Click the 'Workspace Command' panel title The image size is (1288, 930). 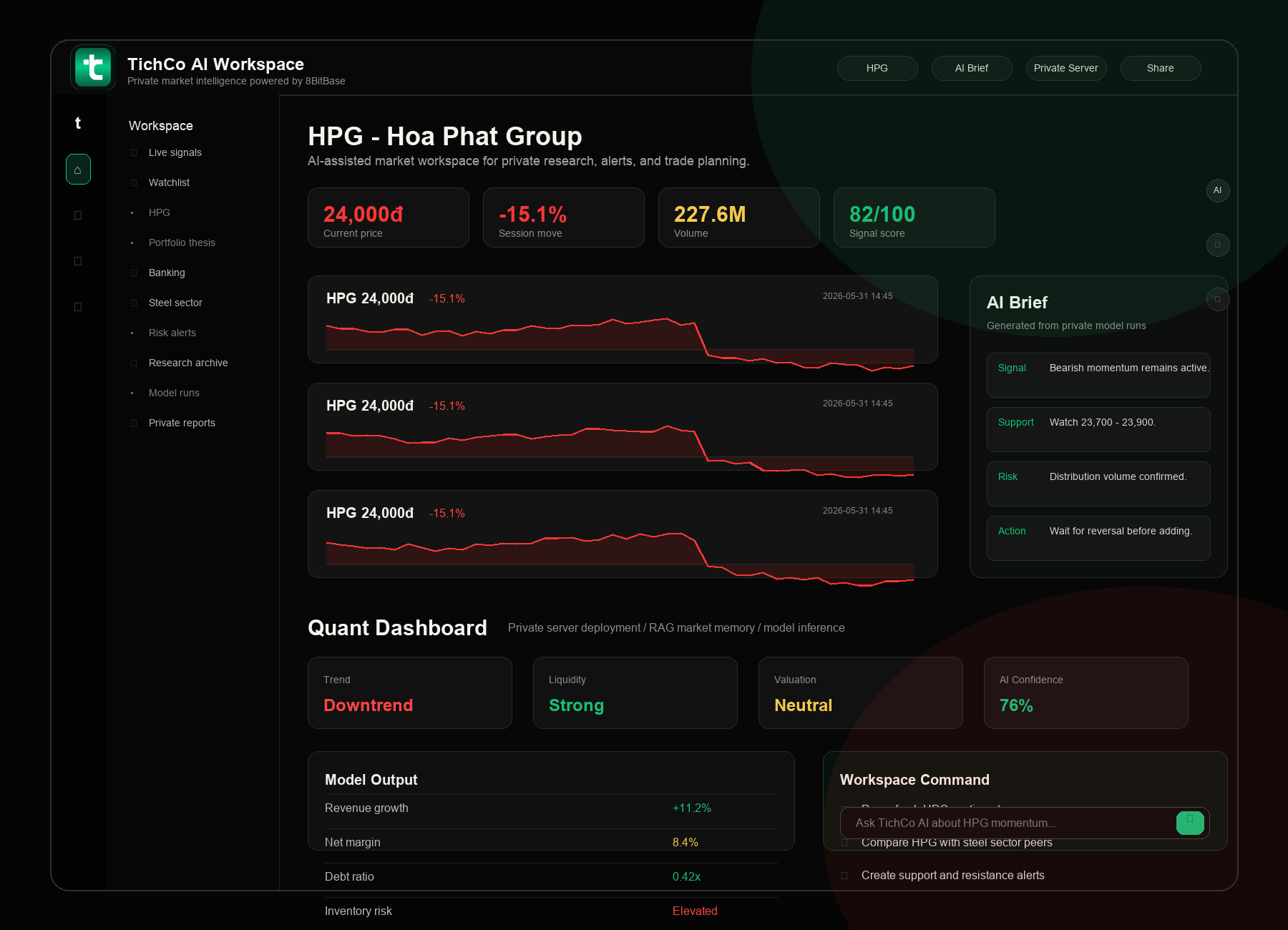tap(914, 780)
